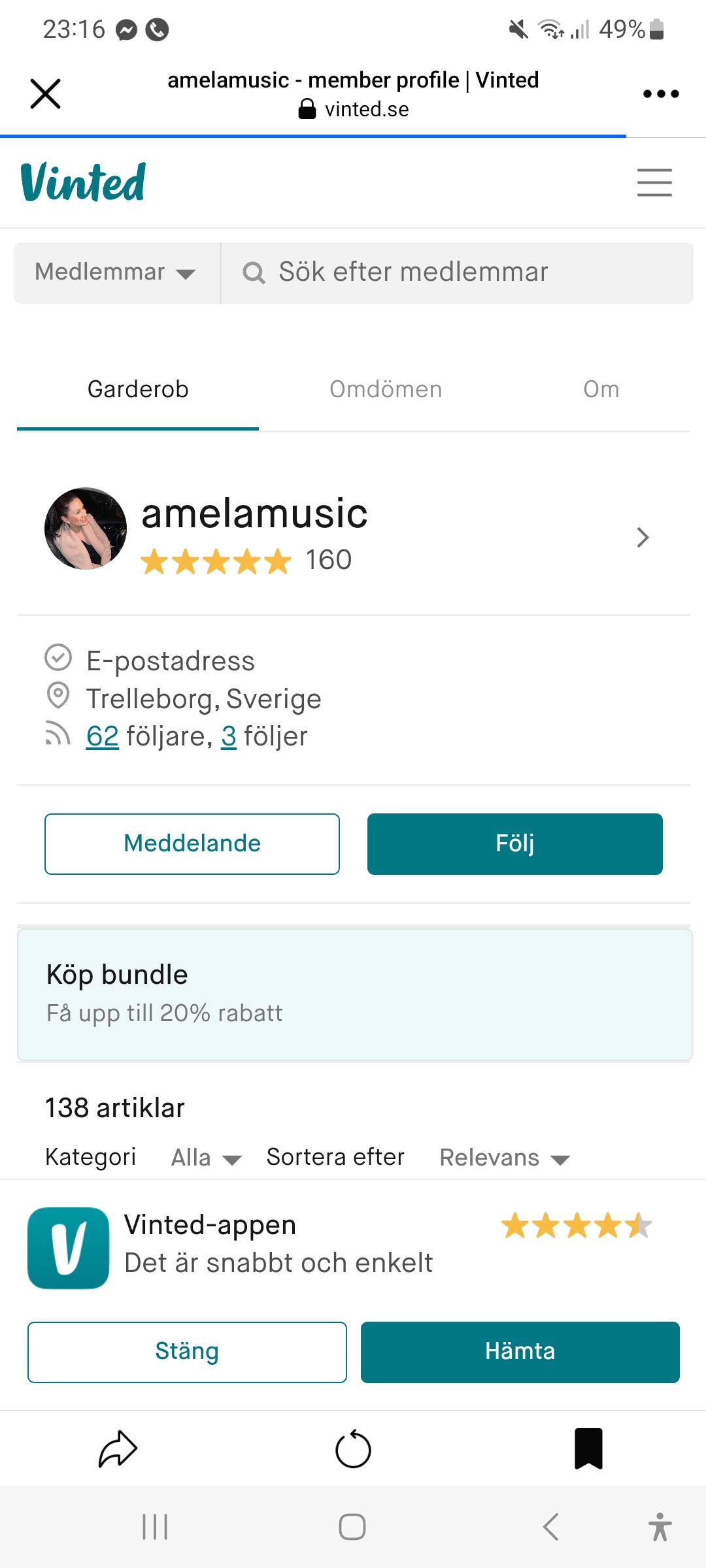This screenshot has height=1568, width=706.
Task: Switch to the Omdömen tab
Action: [386, 389]
